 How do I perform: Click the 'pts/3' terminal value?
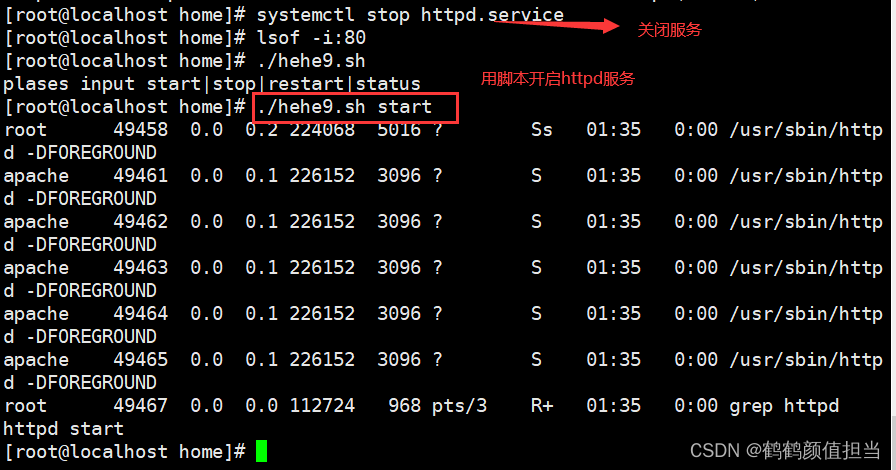[459, 406]
